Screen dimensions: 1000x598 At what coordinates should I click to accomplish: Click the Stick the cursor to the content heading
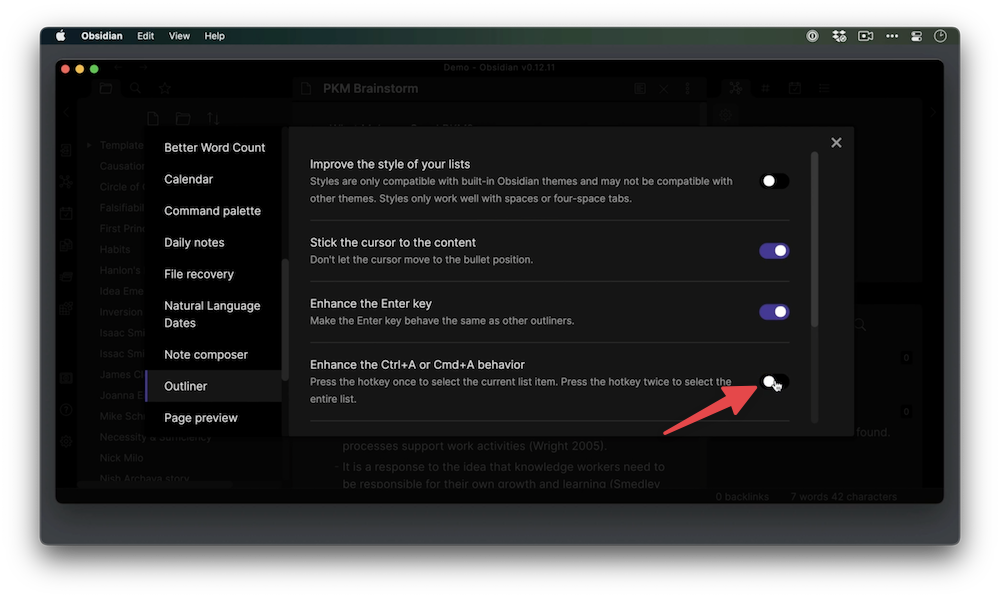pos(393,242)
